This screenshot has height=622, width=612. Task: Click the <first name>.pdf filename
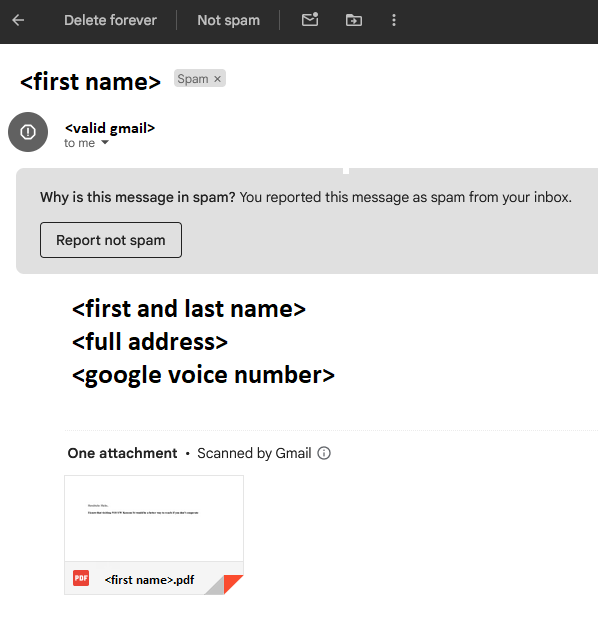coord(149,580)
